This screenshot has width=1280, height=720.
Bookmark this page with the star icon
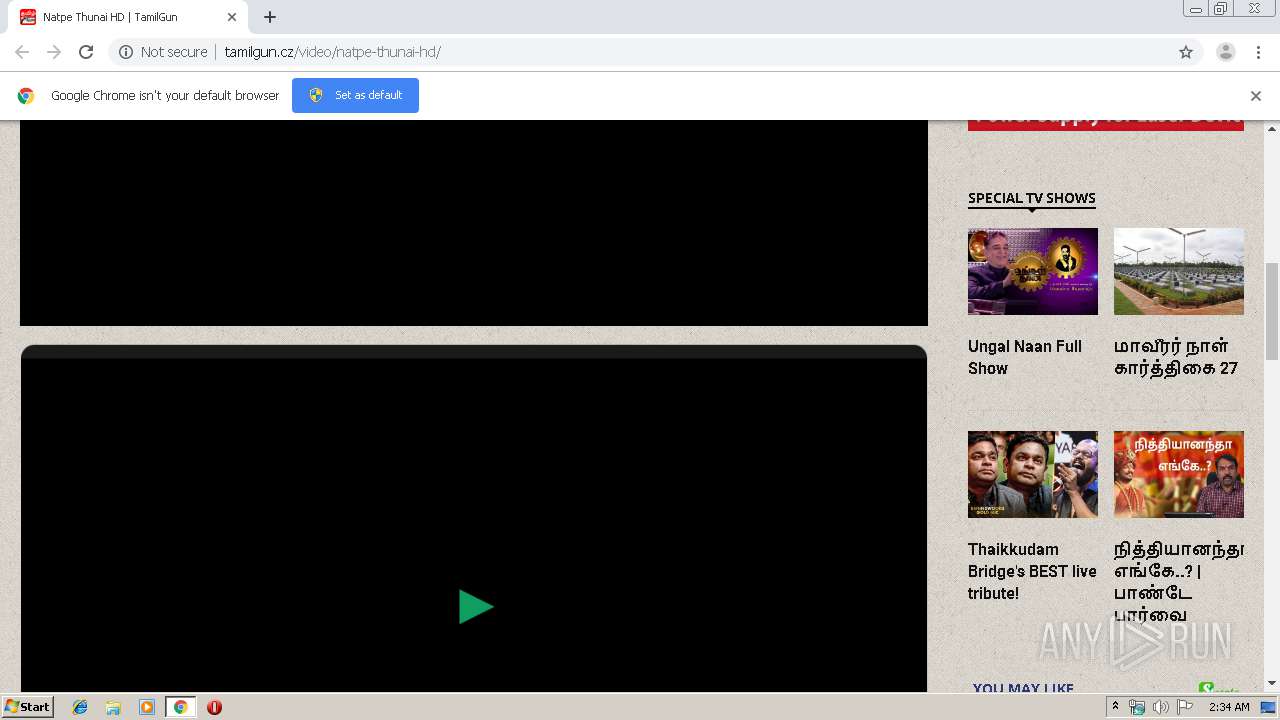coord(1186,52)
